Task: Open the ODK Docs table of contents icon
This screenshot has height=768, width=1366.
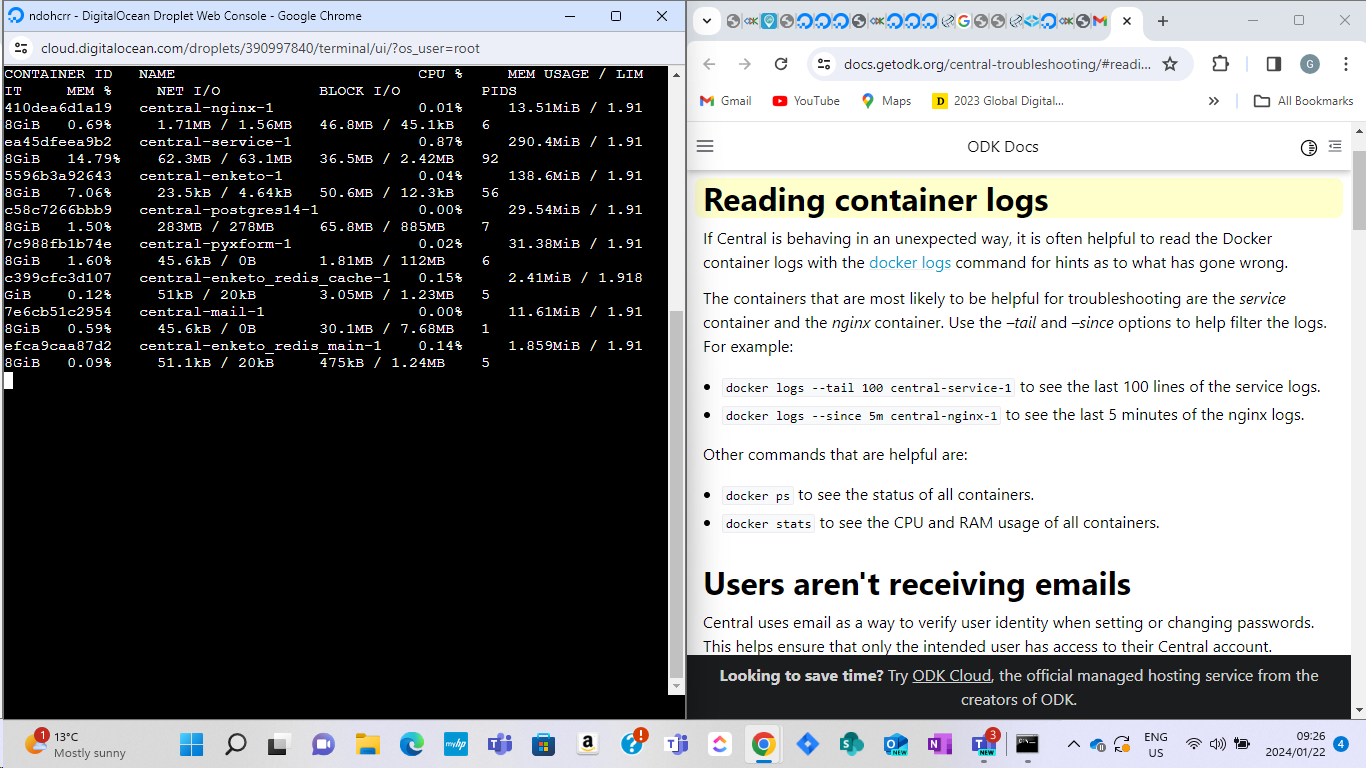Action: tap(1335, 147)
